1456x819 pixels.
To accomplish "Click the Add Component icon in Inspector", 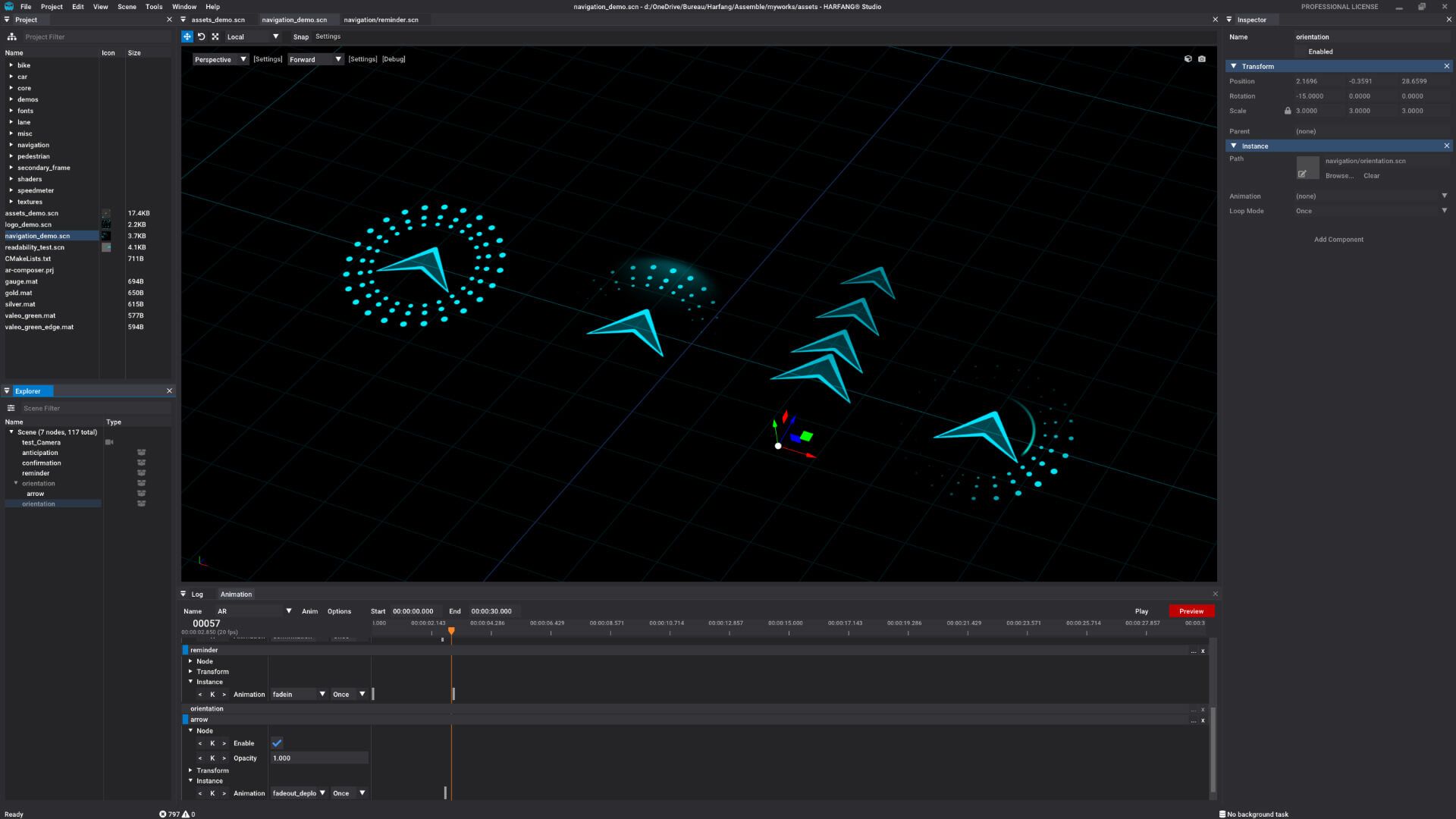I will (x=1339, y=239).
